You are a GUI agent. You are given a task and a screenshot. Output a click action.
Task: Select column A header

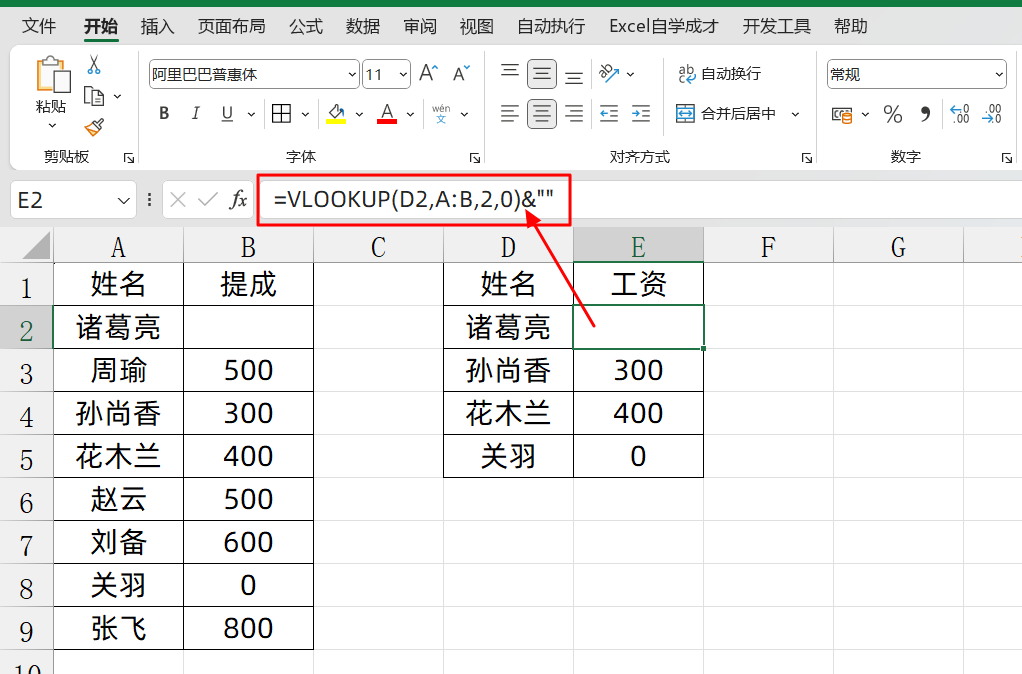pyautogui.click(x=118, y=246)
